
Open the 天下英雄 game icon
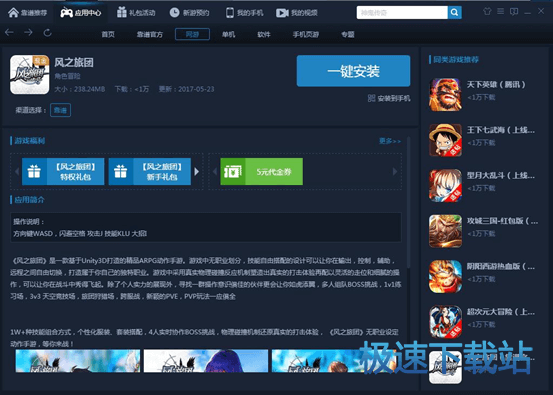coord(445,95)
